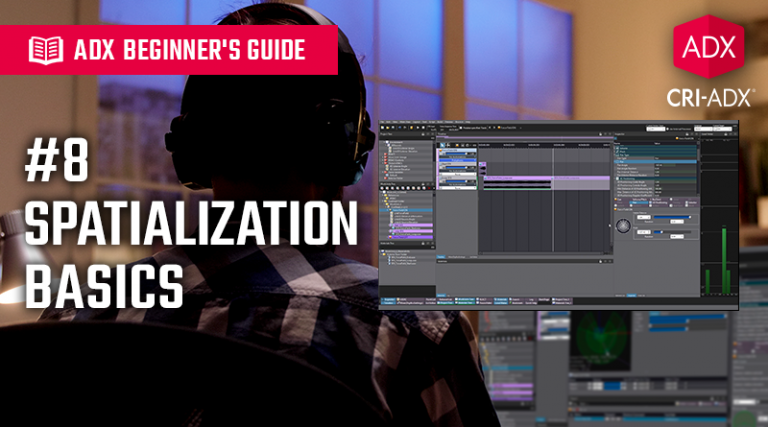Click the first track's blue volume slider
This screenshot has height=427, width=768.
pyautogui.click(x=456, y=155)
